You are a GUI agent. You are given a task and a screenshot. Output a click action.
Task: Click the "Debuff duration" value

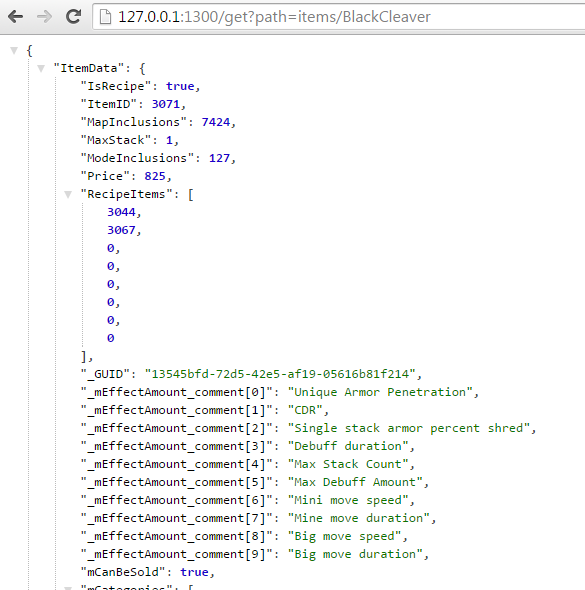click(348, 446)
